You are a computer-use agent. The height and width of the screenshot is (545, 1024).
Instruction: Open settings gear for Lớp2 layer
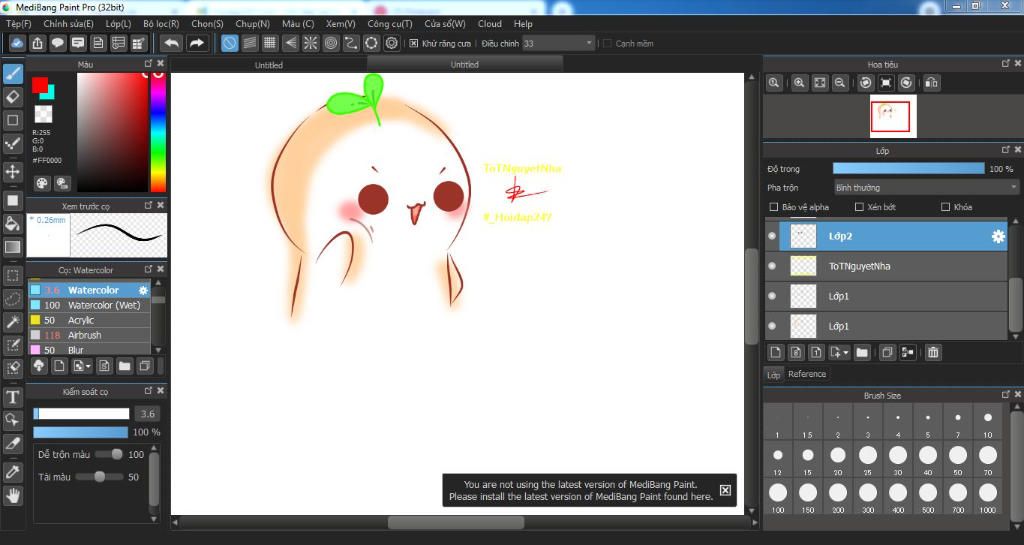point(997,237)
